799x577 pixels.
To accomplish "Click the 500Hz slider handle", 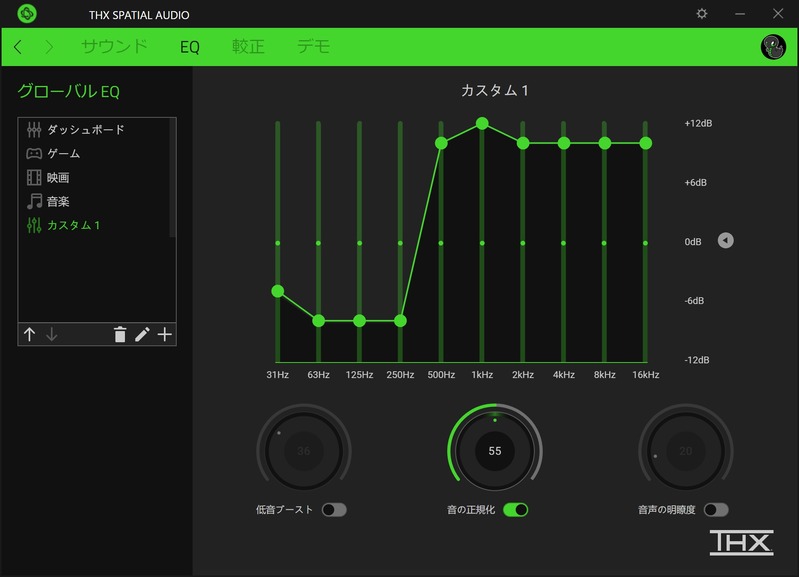I will [441, 143].
